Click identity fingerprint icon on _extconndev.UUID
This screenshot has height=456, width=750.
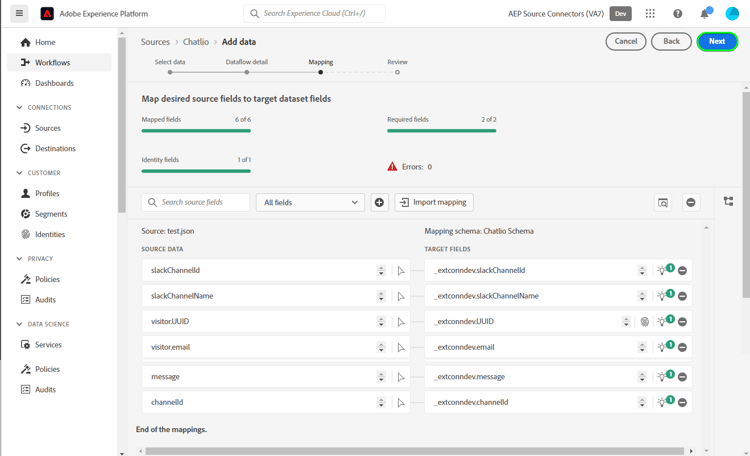tap(645, 322)
